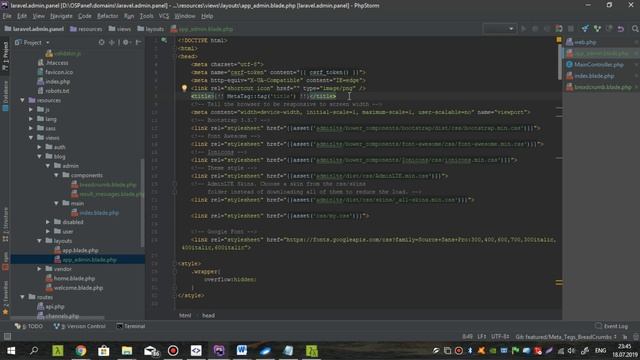
Task: Toggle the Database tool window side tab
Action: point(5,96)
